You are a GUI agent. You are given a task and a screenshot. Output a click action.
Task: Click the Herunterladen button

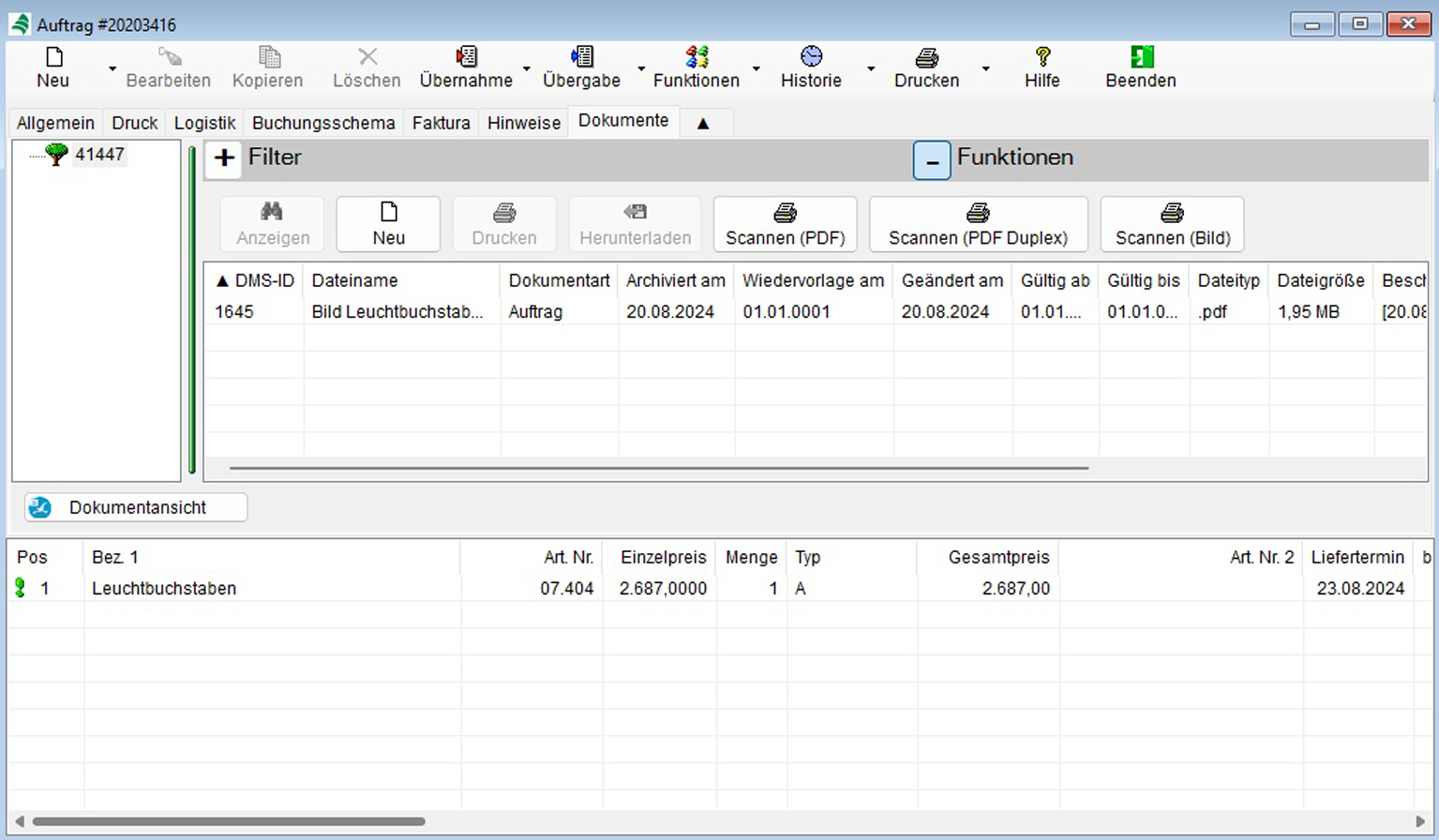[635, 224]
